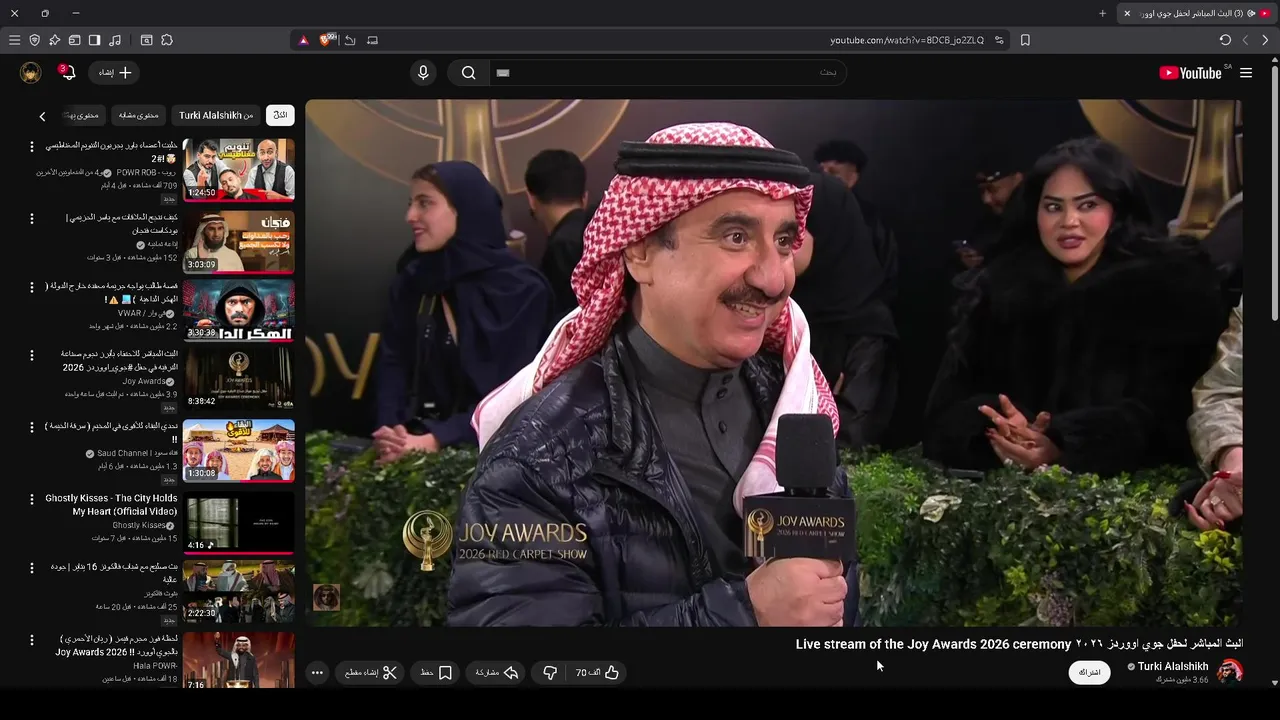Viewport: 1280px width, 720px height.
Task: Open YouTube notifications bell
Action: 68,72
